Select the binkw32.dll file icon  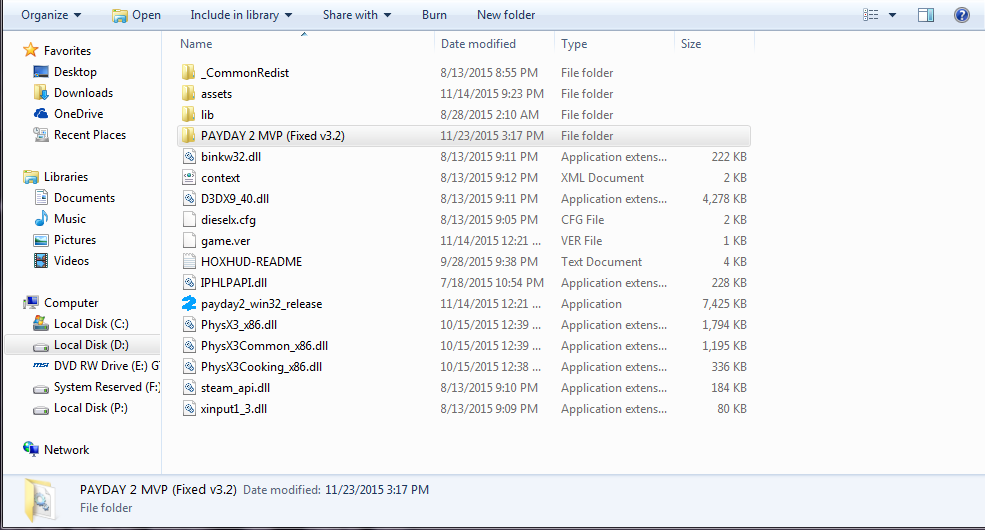coord(189,156)
